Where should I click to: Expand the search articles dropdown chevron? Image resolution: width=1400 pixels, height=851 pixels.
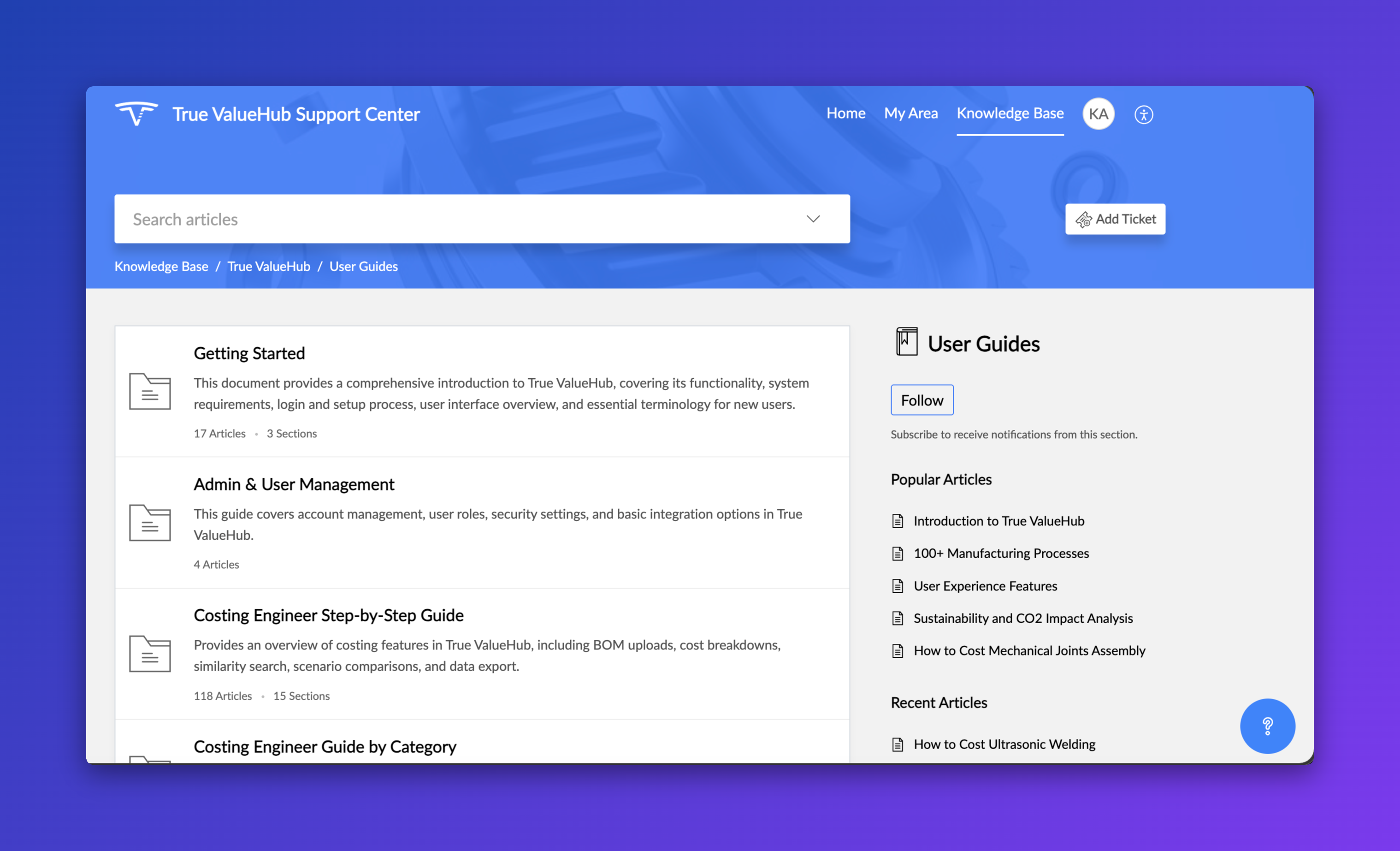point(813,219)
